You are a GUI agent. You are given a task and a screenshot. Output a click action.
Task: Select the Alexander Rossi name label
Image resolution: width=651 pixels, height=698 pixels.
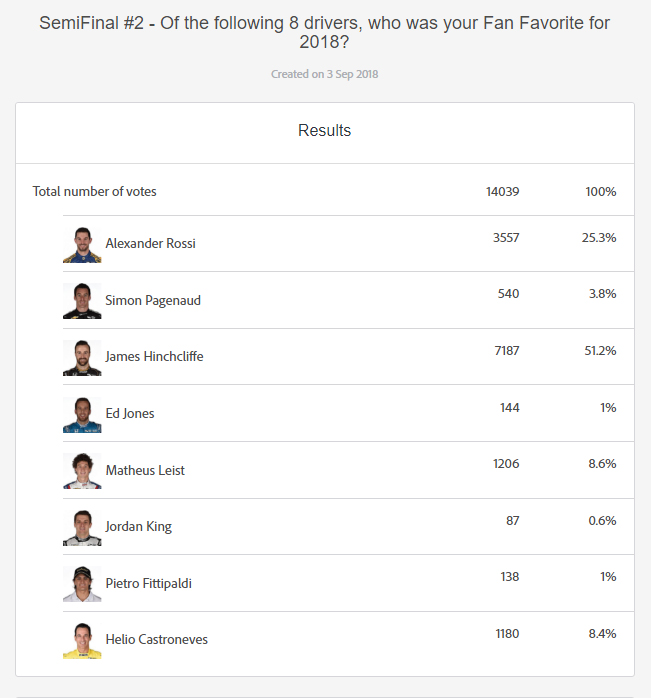click(x=150, y=244)
